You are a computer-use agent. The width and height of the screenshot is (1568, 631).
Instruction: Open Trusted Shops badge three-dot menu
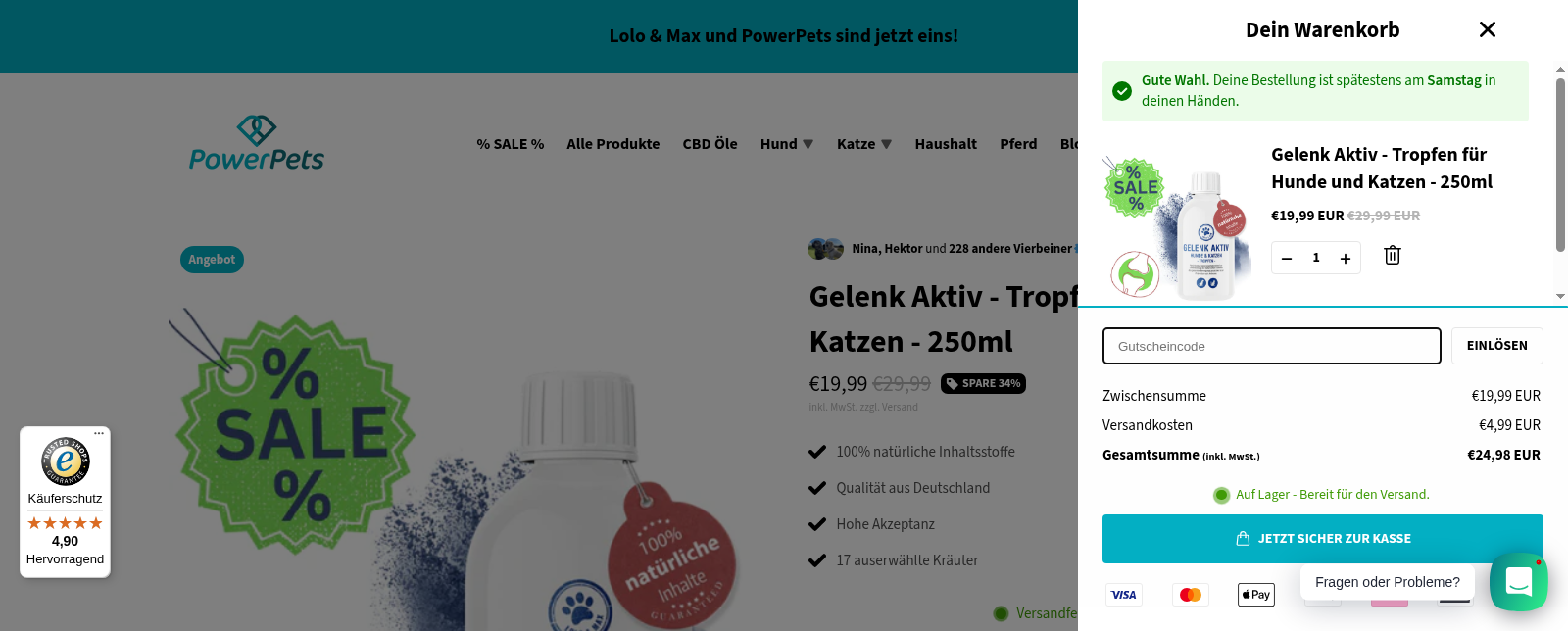point(99,433)
